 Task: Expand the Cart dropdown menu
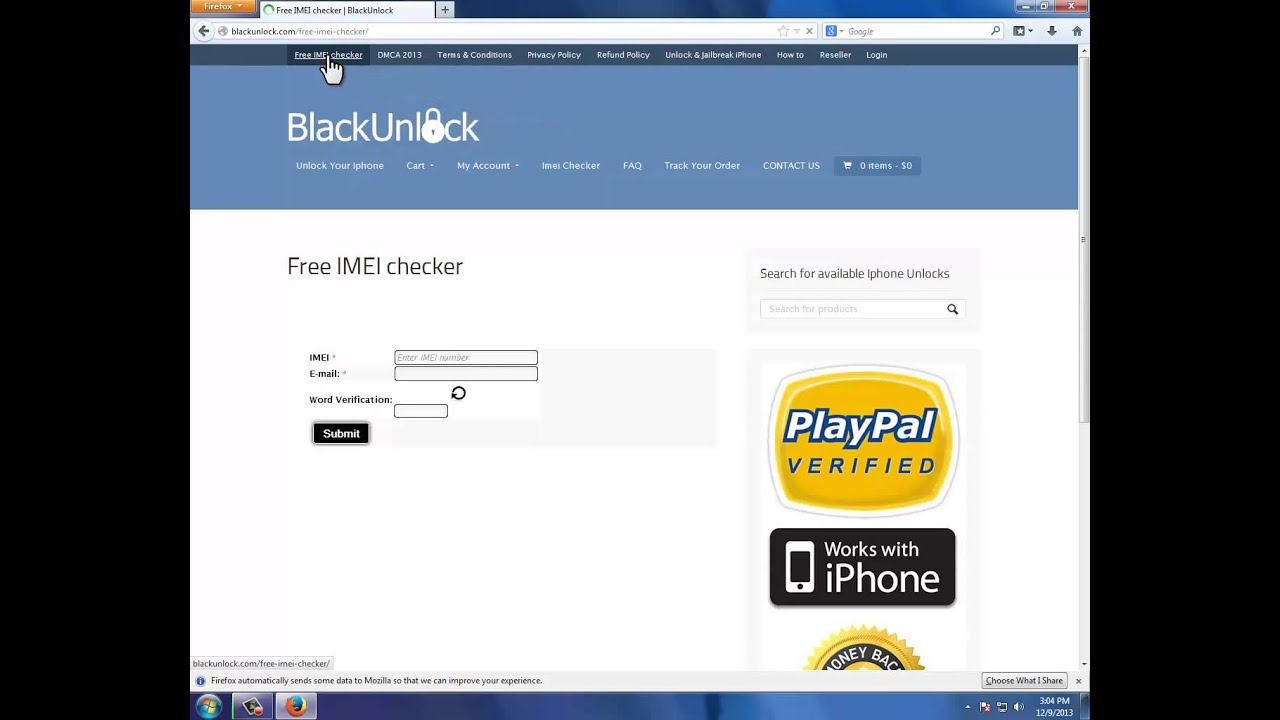click(x=420, y=166)
